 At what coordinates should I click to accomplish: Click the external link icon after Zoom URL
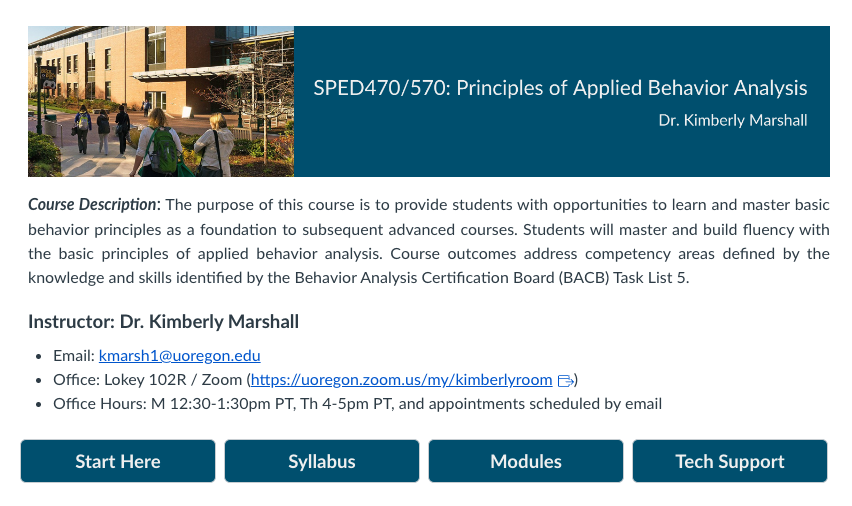pos(566,380)
